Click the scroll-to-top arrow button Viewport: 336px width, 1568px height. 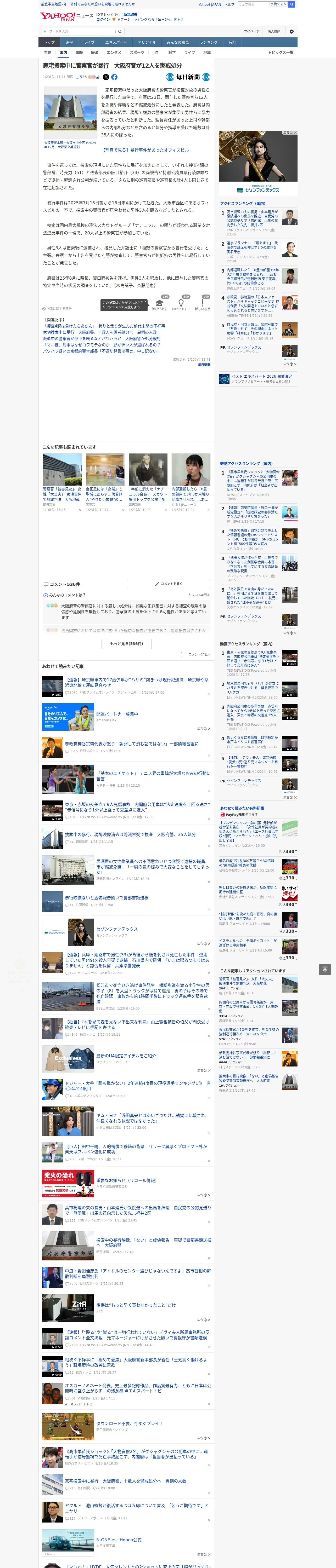[325, 970]
